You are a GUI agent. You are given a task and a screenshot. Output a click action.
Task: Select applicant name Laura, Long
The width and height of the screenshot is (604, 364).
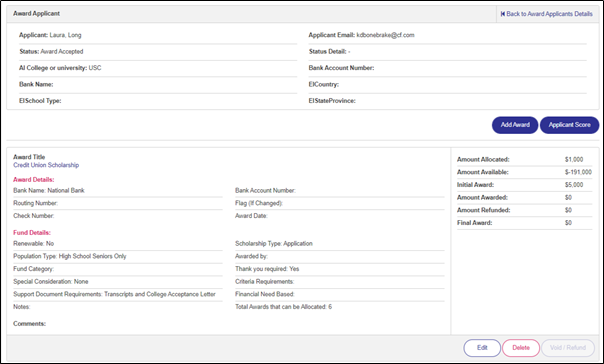(65, 35)
